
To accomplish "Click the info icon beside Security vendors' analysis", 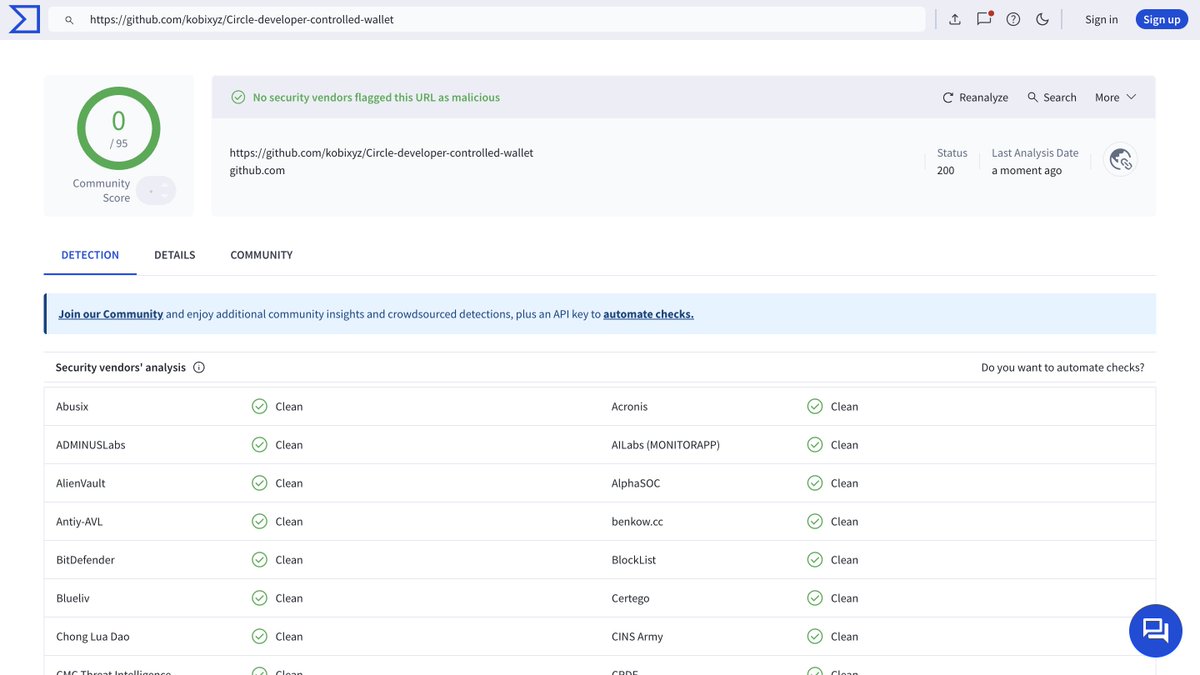I will [x=199, y=367].
